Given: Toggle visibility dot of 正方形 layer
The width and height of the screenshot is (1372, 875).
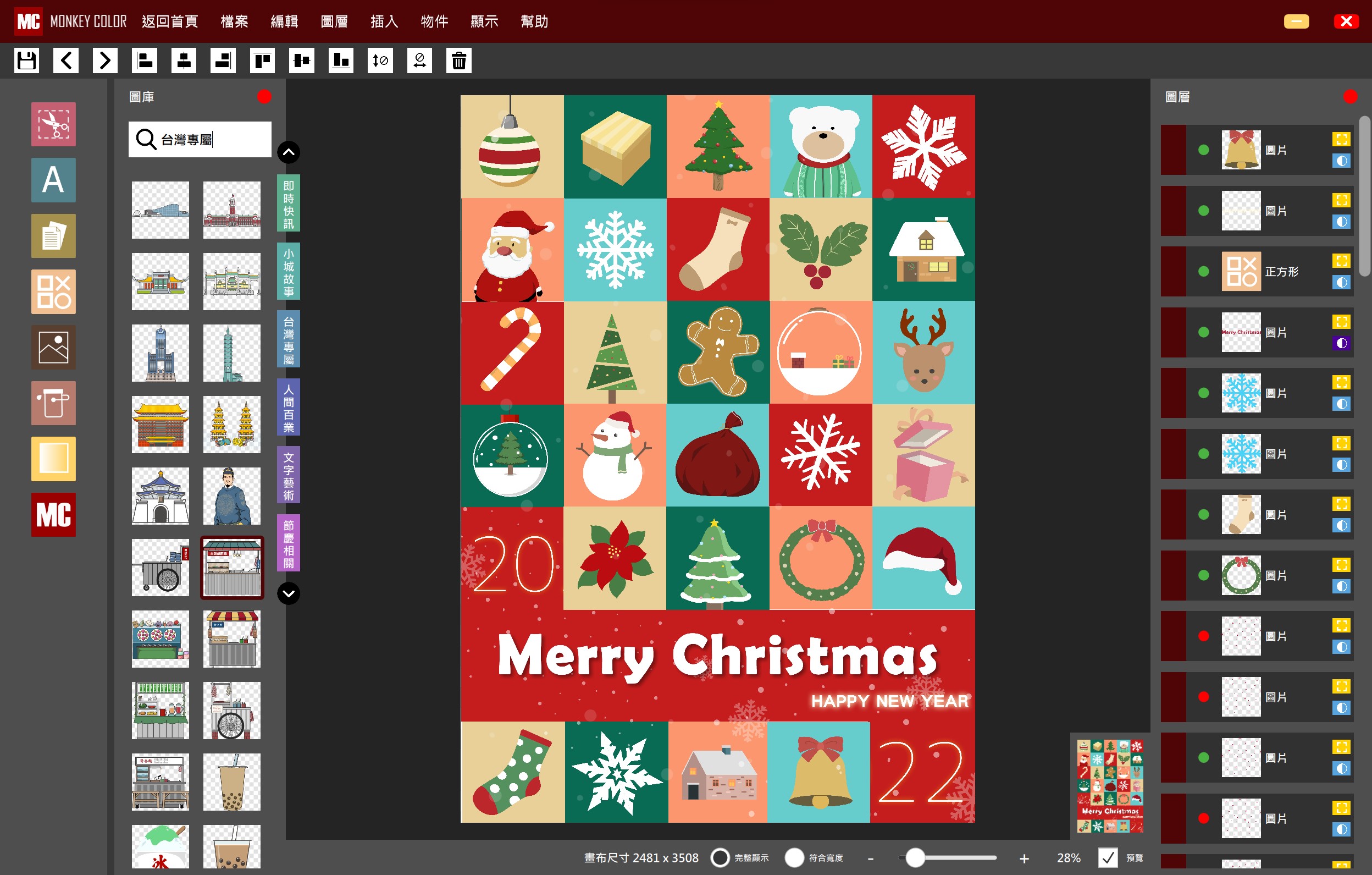Looking at the screenshot, I should [x=1203, y=271].
